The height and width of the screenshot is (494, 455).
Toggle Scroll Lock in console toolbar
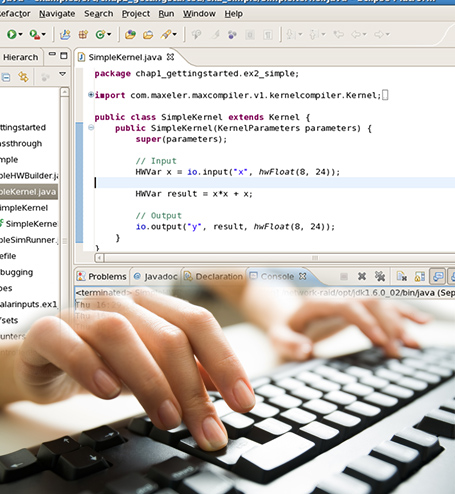419,276
